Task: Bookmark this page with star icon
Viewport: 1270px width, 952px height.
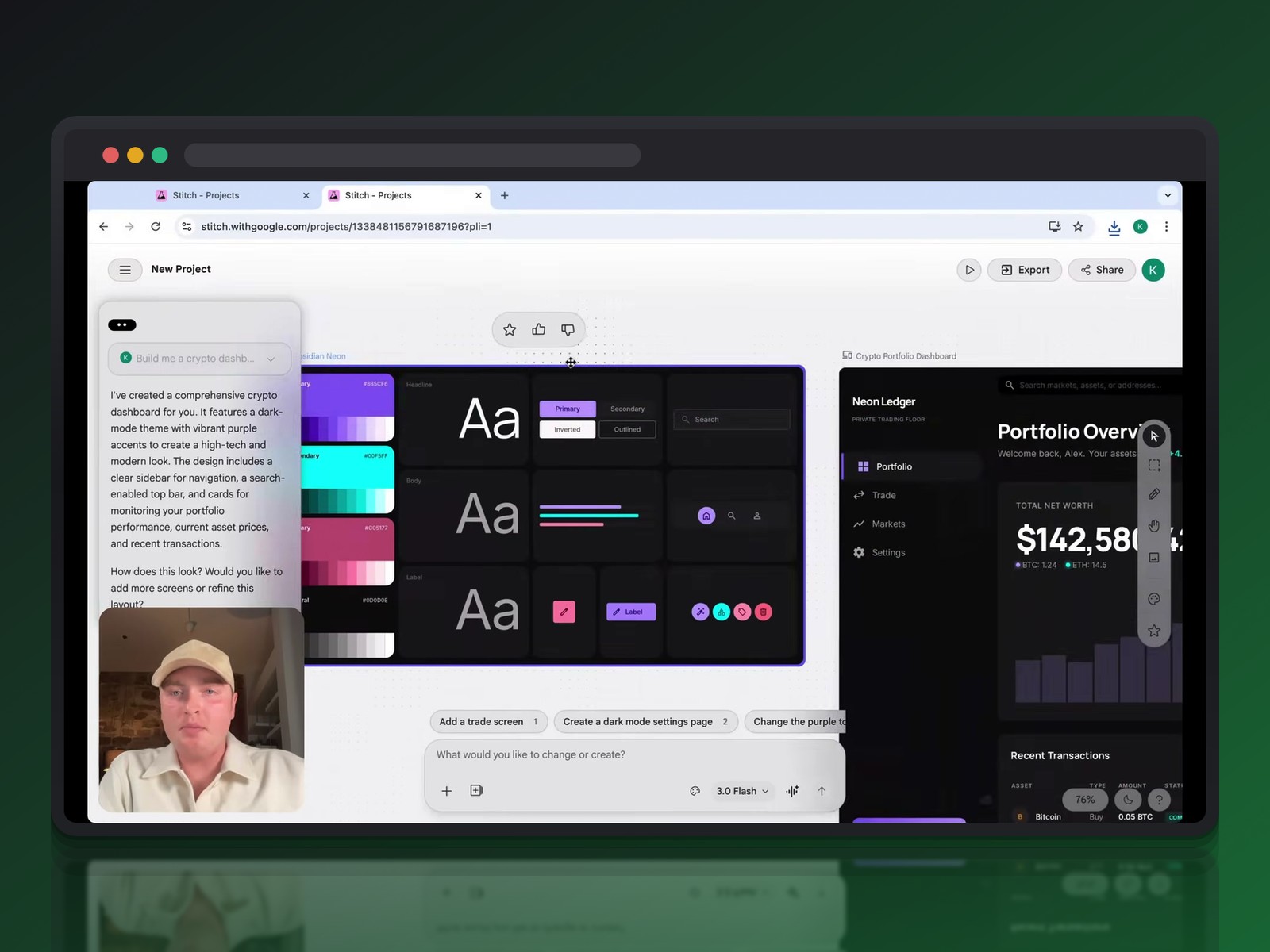Action: 1078,227
